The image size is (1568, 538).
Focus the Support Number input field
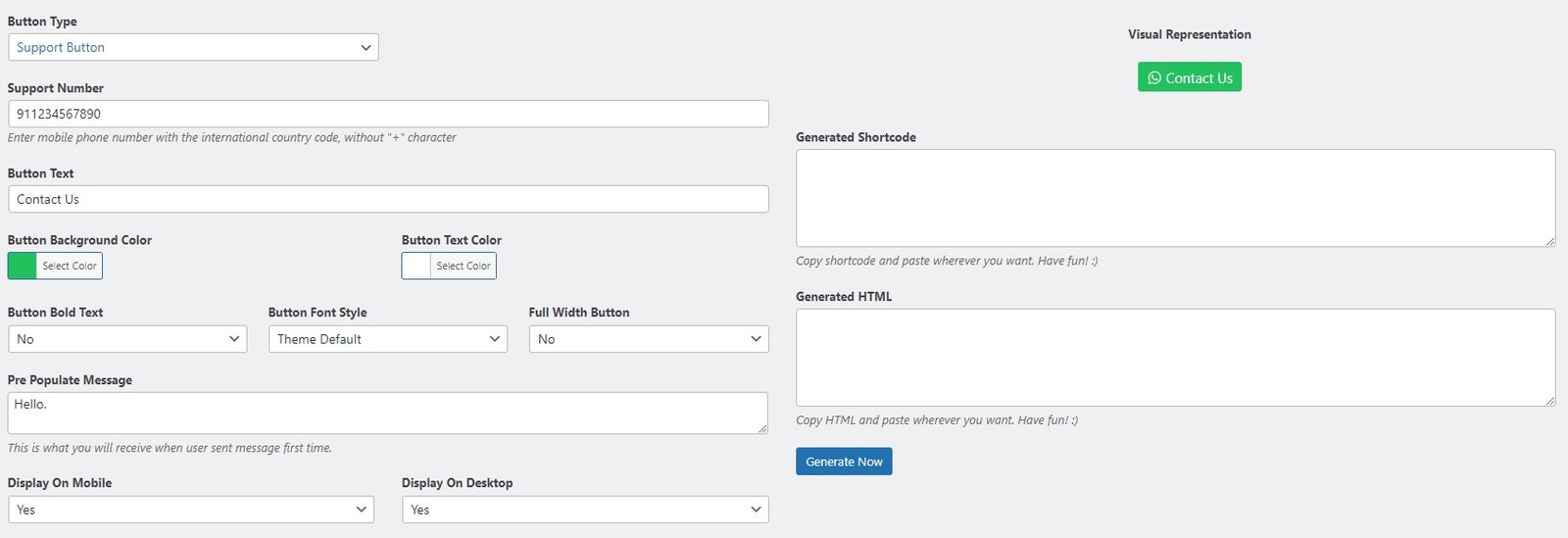click(x=388, y=114)
